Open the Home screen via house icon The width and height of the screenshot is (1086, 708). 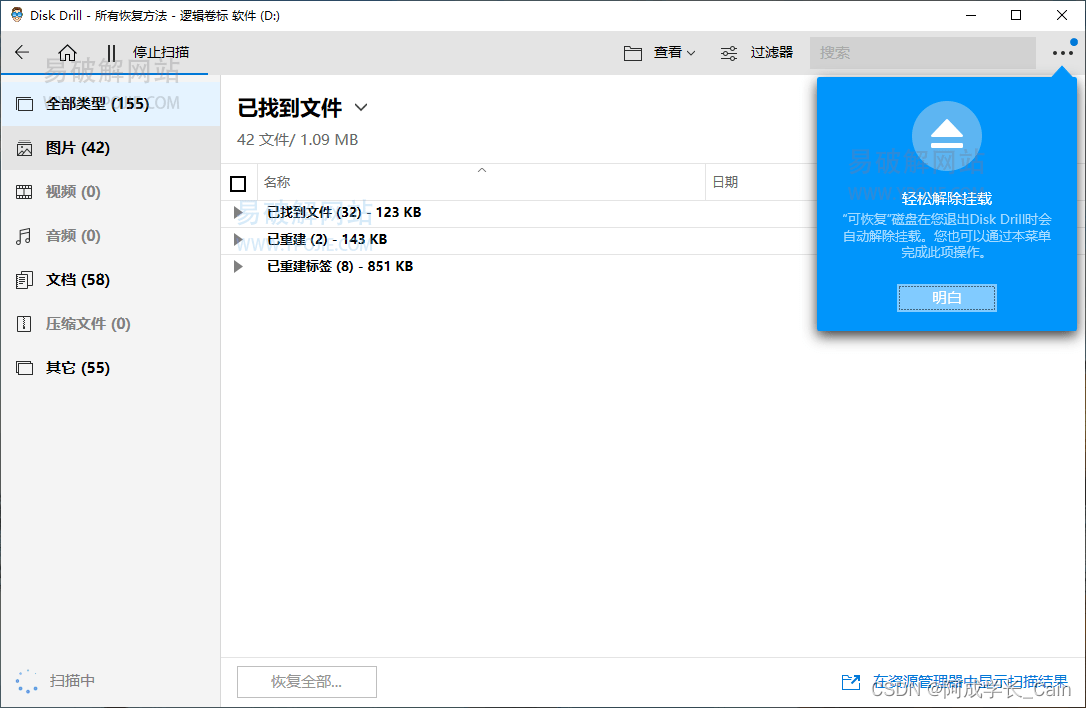[67, 53]
